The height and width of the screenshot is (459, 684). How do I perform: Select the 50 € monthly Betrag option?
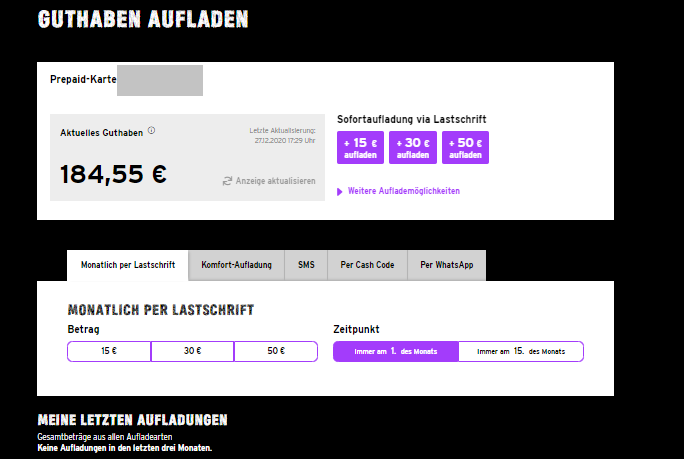(x=276, y=351)
